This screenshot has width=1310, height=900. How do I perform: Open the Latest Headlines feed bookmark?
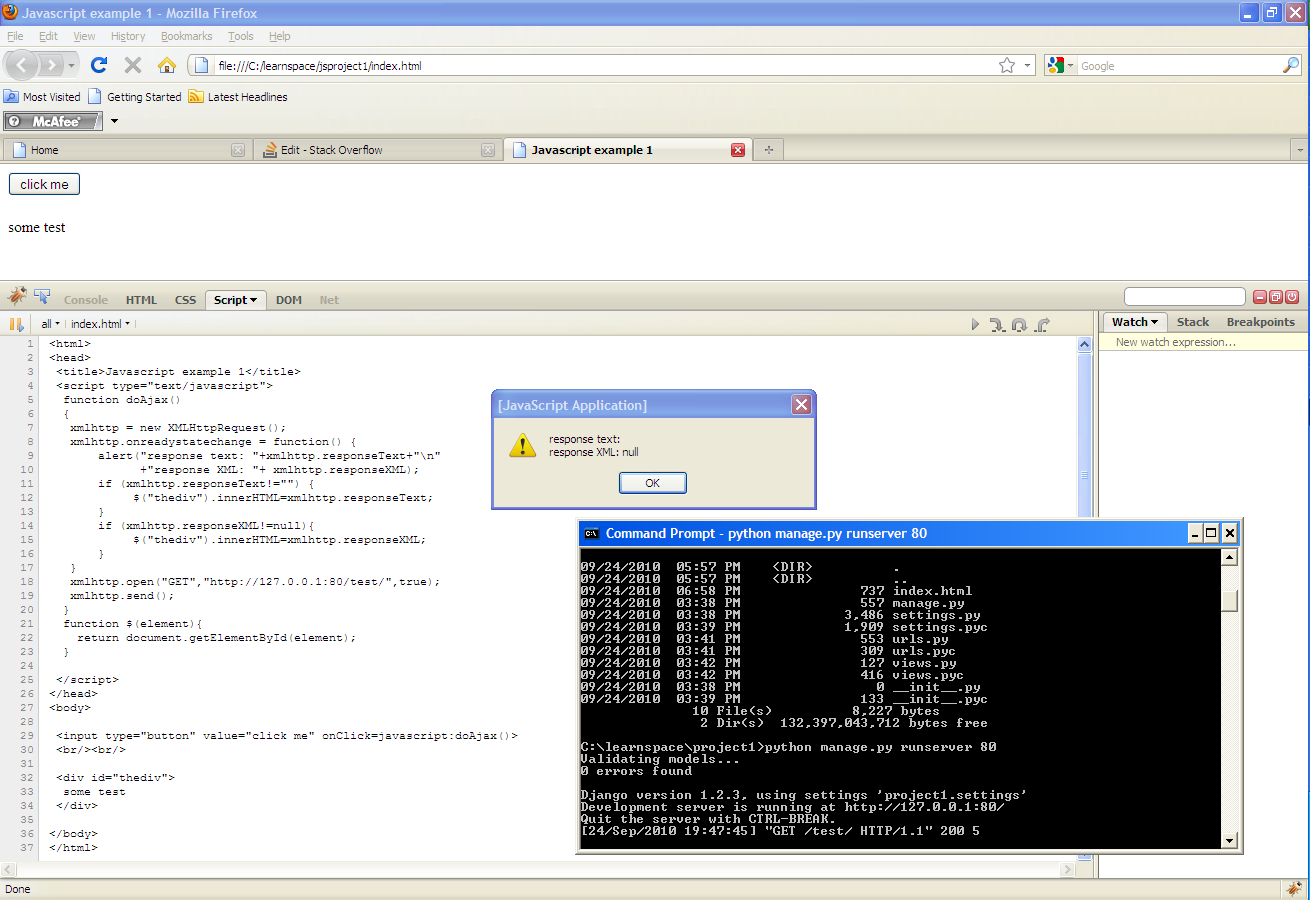238,97
